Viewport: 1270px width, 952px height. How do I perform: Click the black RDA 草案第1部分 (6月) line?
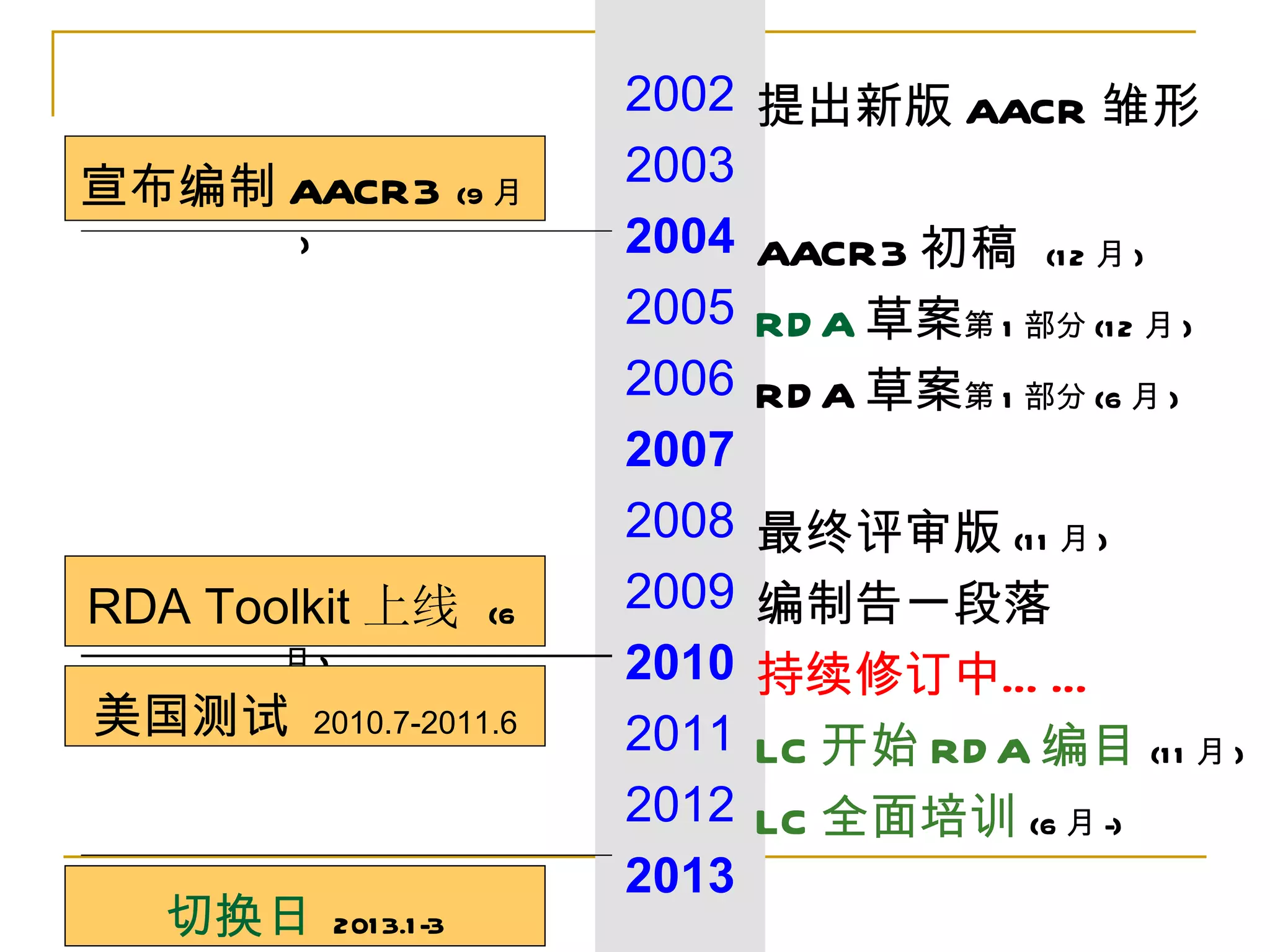pyautogui.click(x=967, y=390)
